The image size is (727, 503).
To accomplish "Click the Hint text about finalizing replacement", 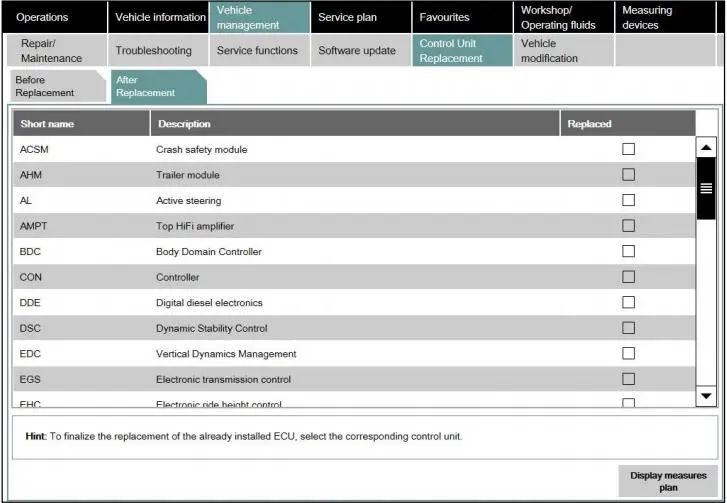I will [x=244, y=436].
